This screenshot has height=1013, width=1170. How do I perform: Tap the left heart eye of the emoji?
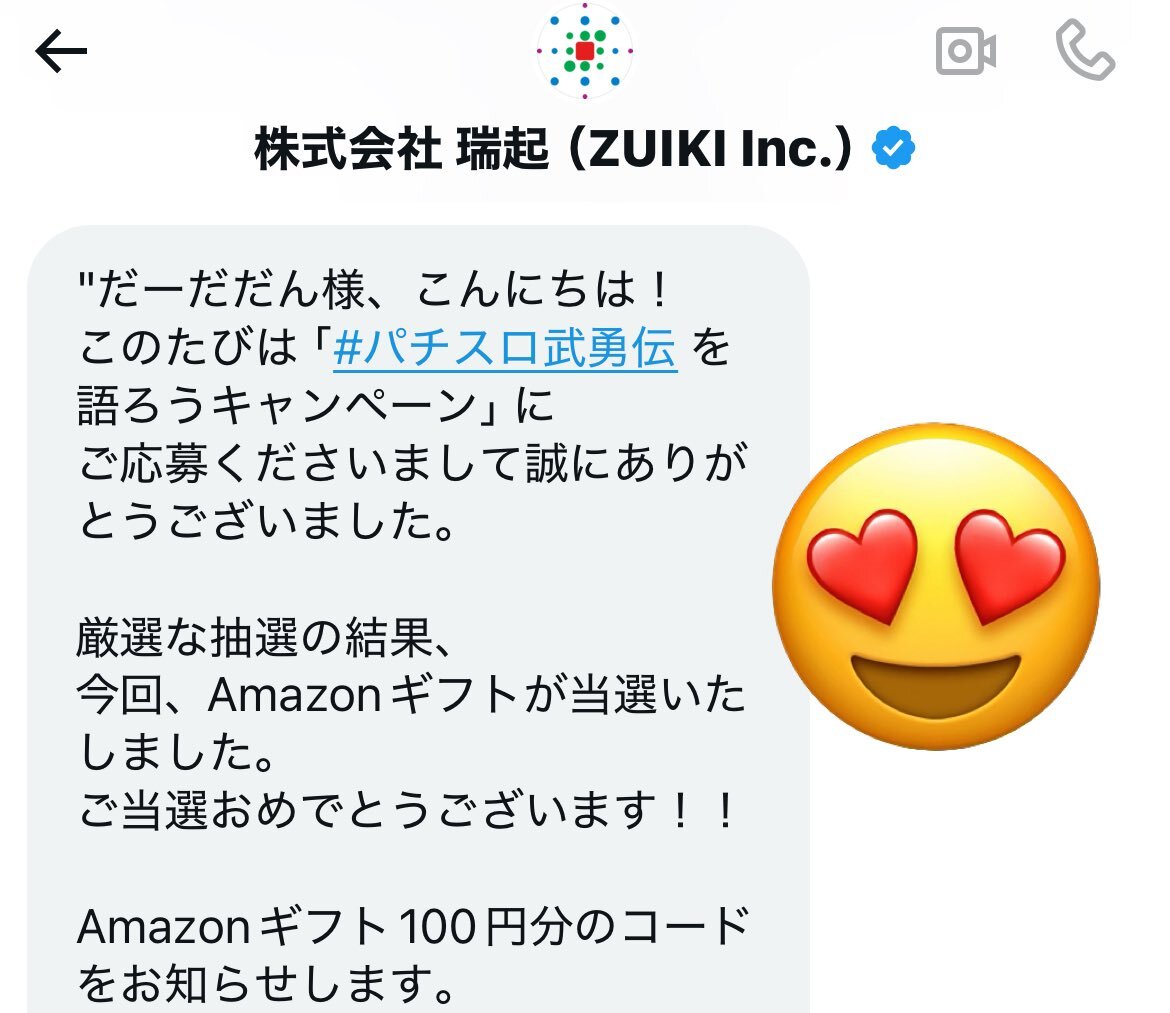click(863, 565)
